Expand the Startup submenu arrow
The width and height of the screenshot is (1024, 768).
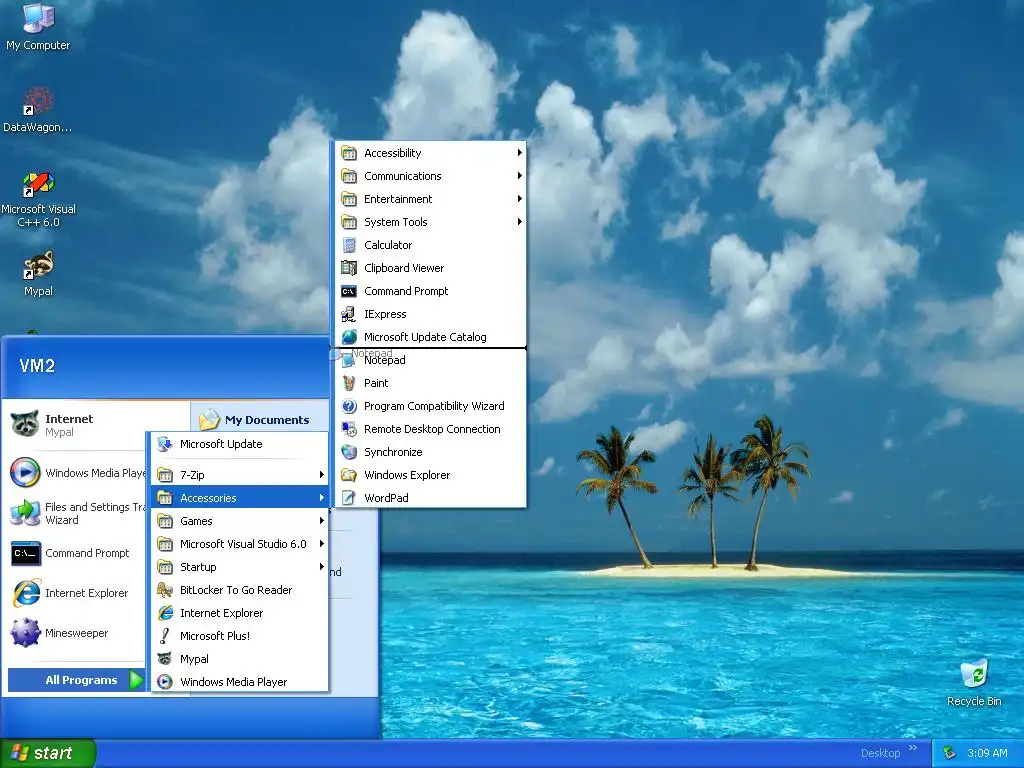(321, 567)
